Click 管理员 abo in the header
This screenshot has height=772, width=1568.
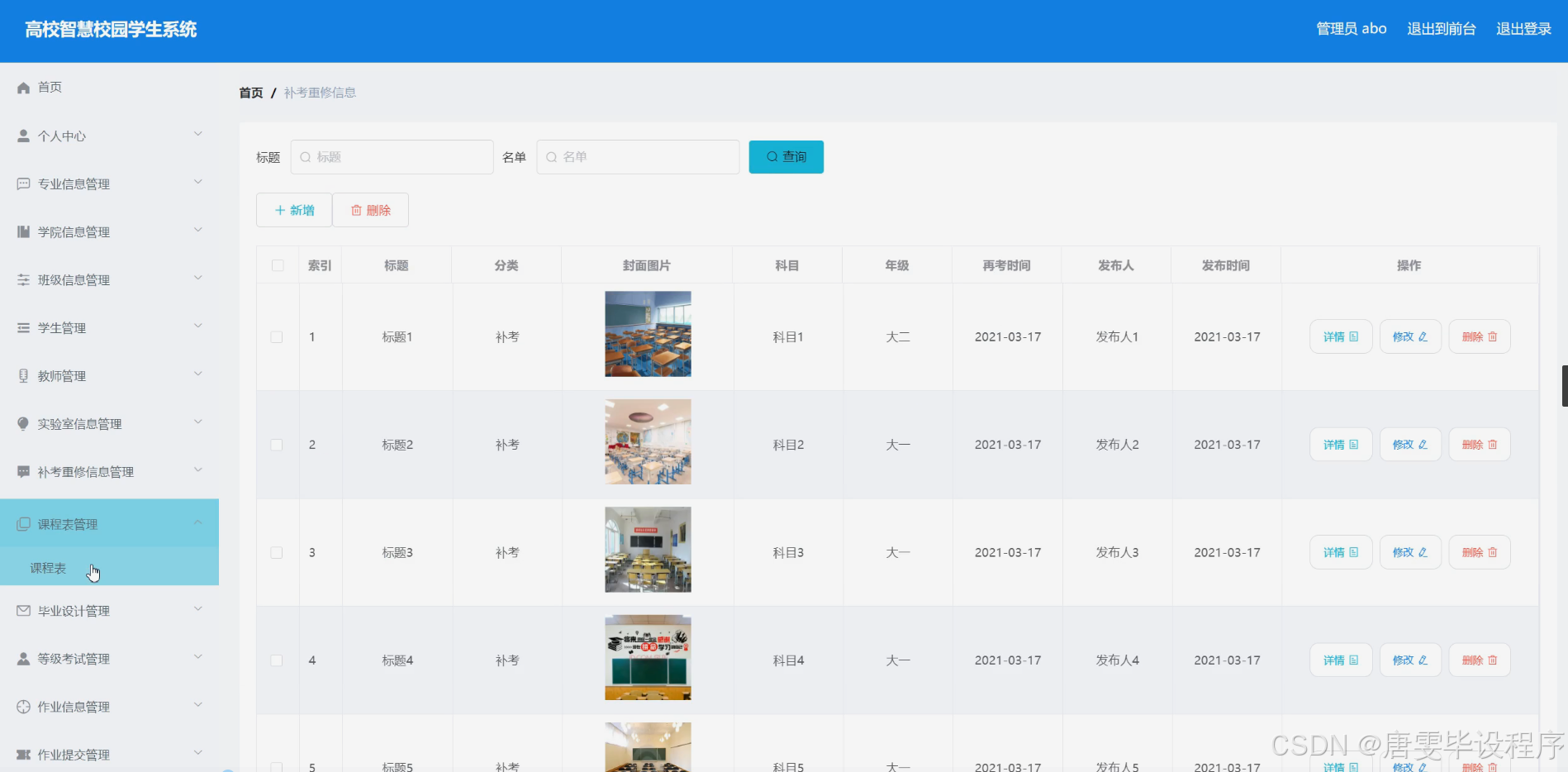[x=1351, y=29]
